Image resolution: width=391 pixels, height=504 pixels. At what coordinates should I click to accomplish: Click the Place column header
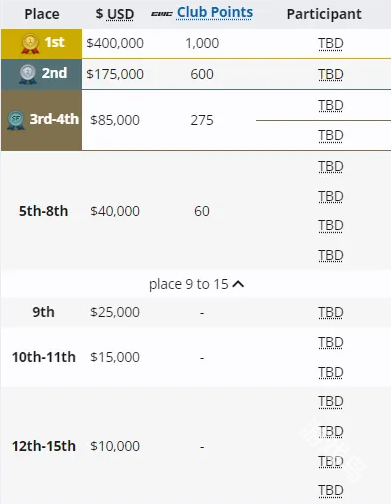42,14
